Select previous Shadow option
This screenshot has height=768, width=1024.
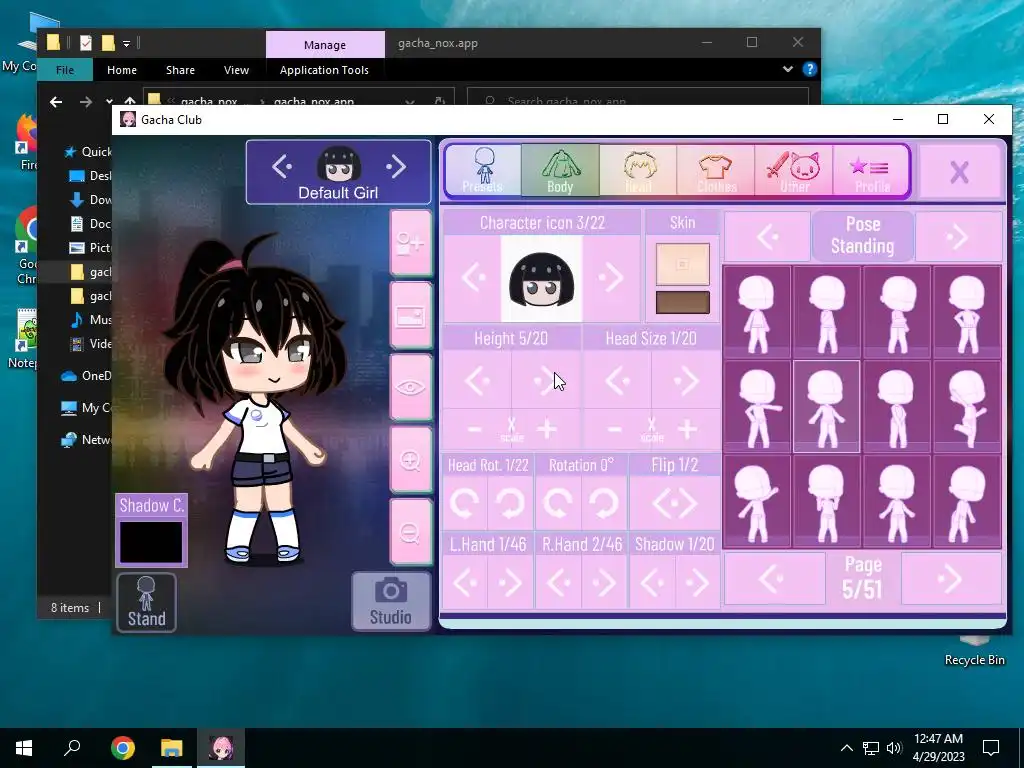coord(652,582)
